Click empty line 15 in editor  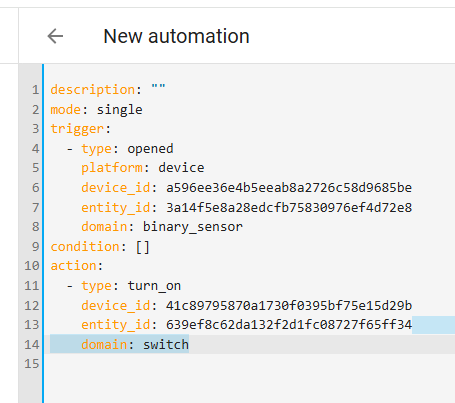point(249,364)
